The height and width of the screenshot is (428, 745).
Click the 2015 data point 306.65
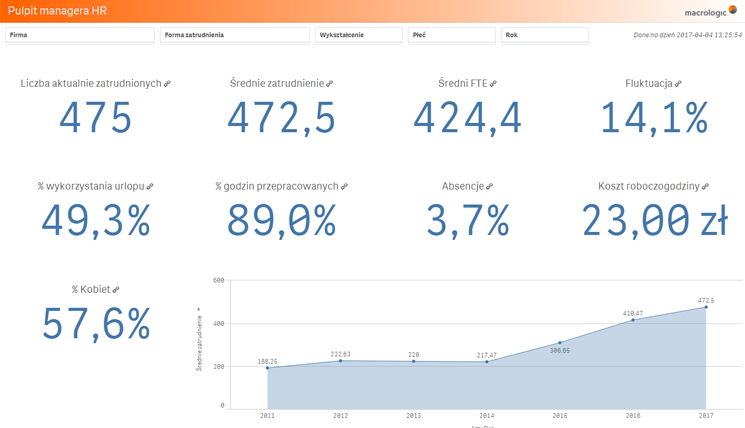tap(560, 342)
